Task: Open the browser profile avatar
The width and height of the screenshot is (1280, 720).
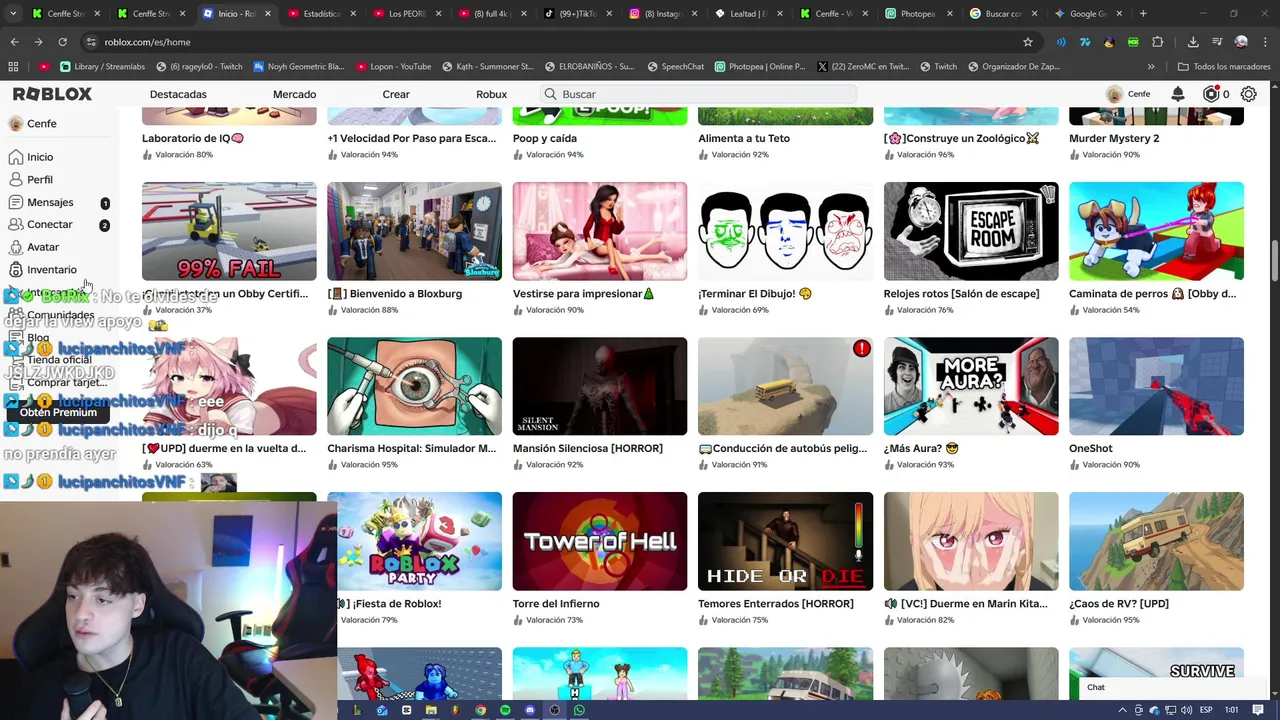Action: click(x=1241, y=42)
